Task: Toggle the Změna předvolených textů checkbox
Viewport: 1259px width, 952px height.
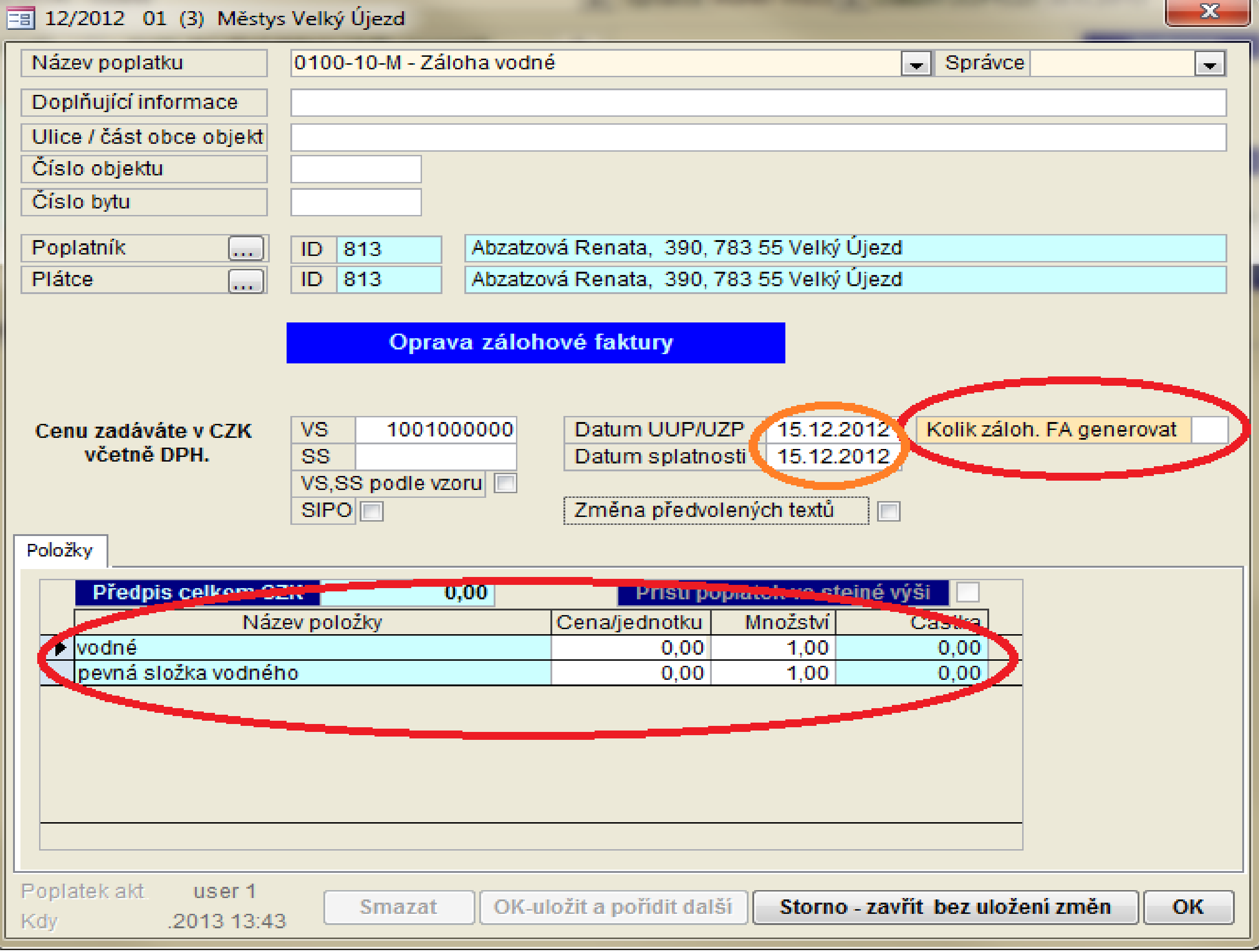Action: coord(889,511)
